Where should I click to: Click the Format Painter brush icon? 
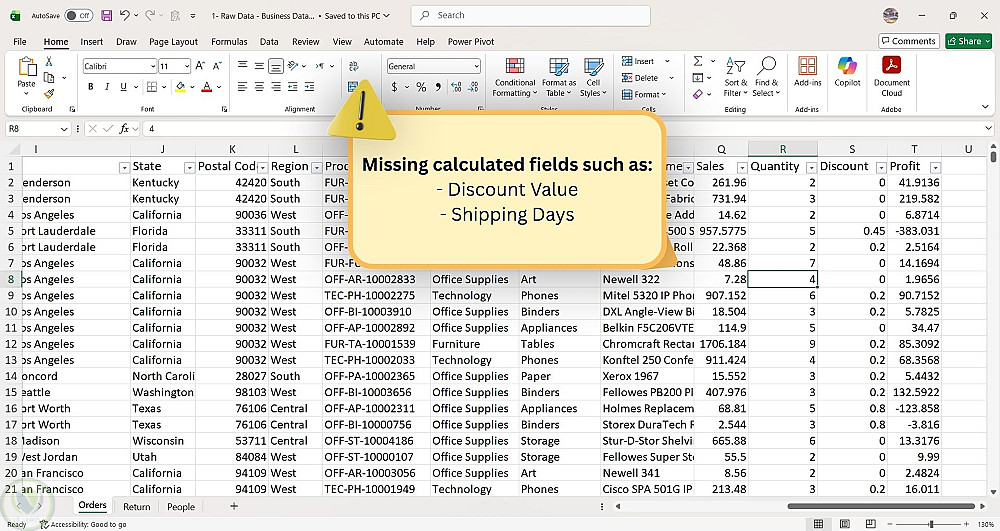(48, 94)
